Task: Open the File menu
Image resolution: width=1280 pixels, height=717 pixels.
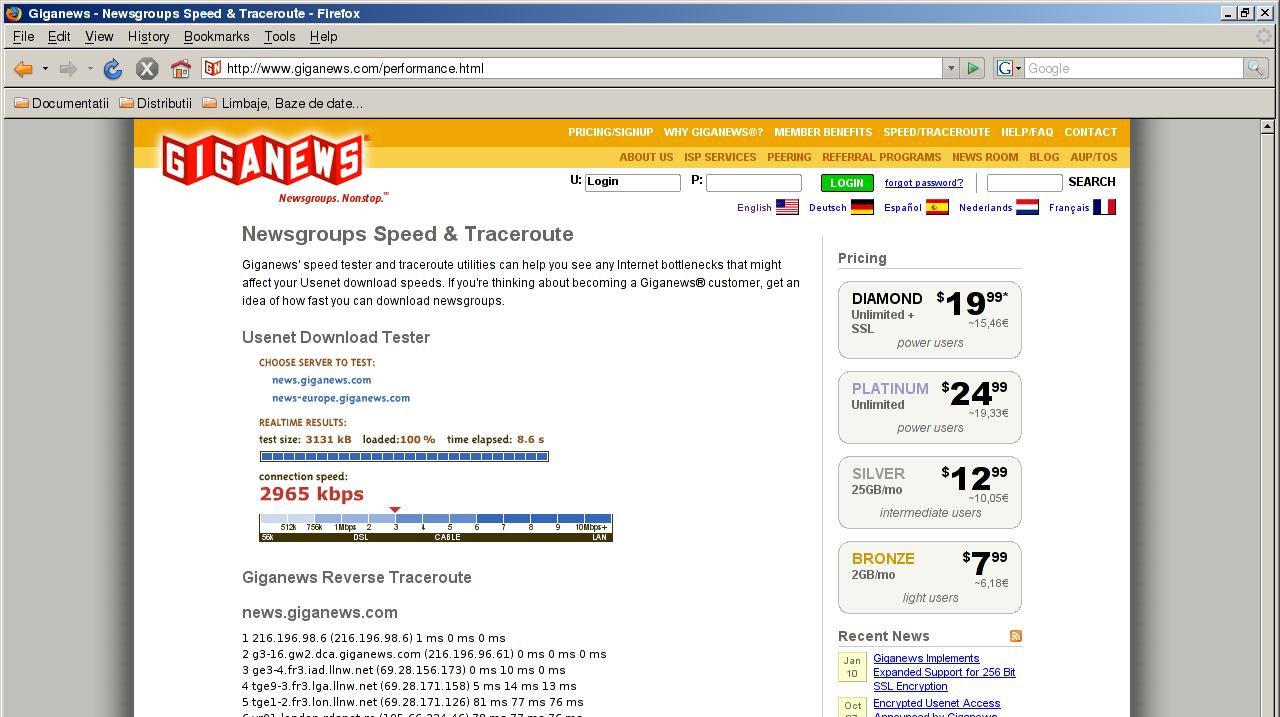Action: [23, 36]
